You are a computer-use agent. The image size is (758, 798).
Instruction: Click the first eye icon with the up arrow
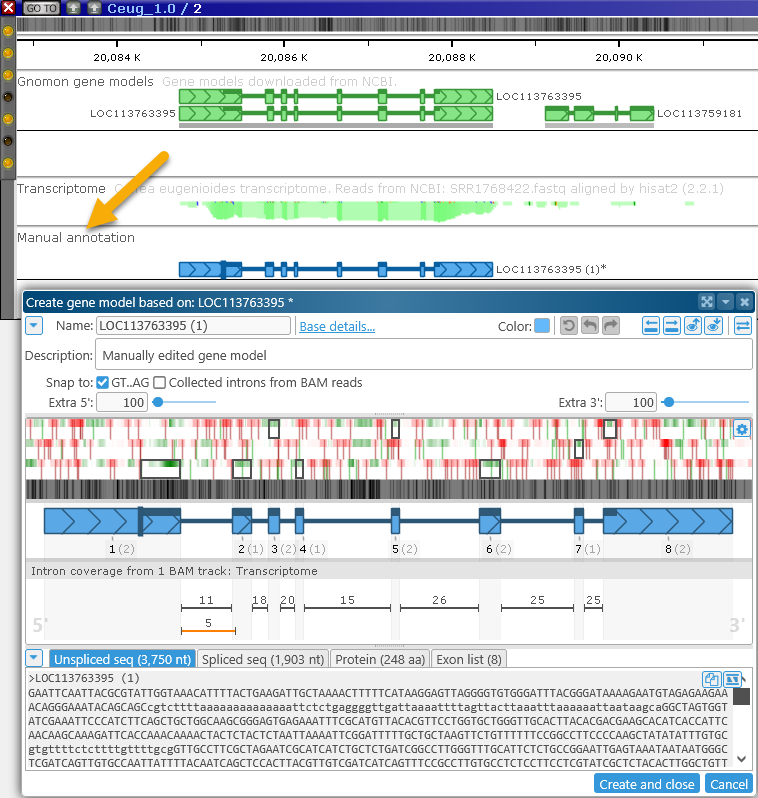coord(692,326)
